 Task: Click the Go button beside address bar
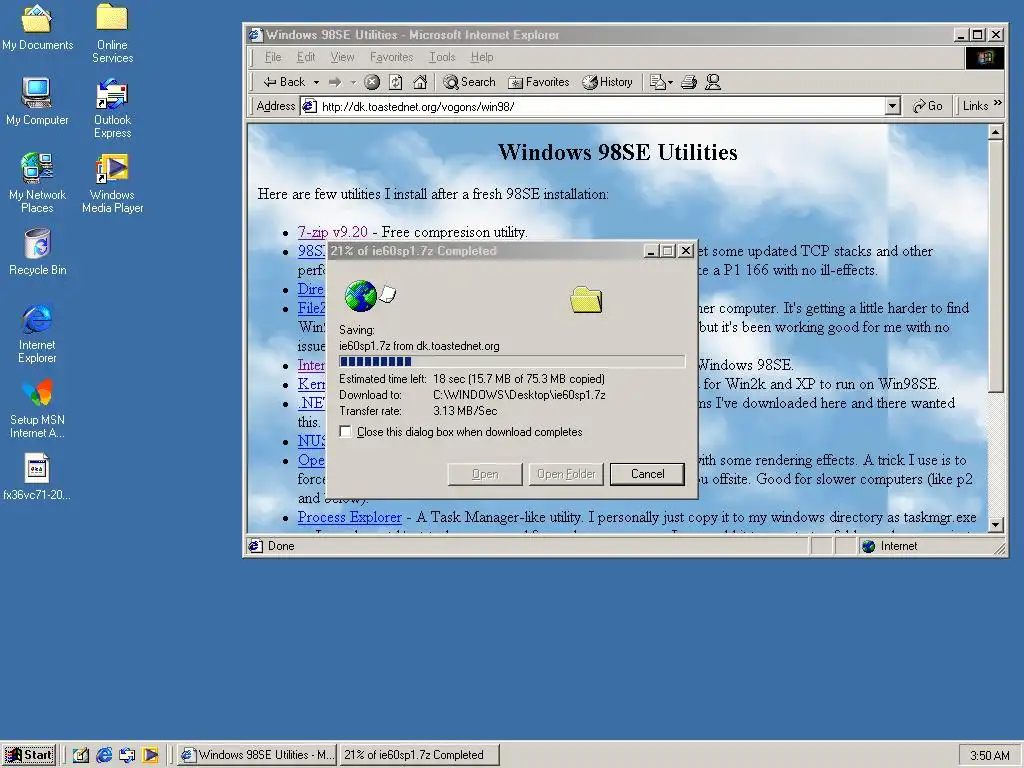[x=927, y=106]
